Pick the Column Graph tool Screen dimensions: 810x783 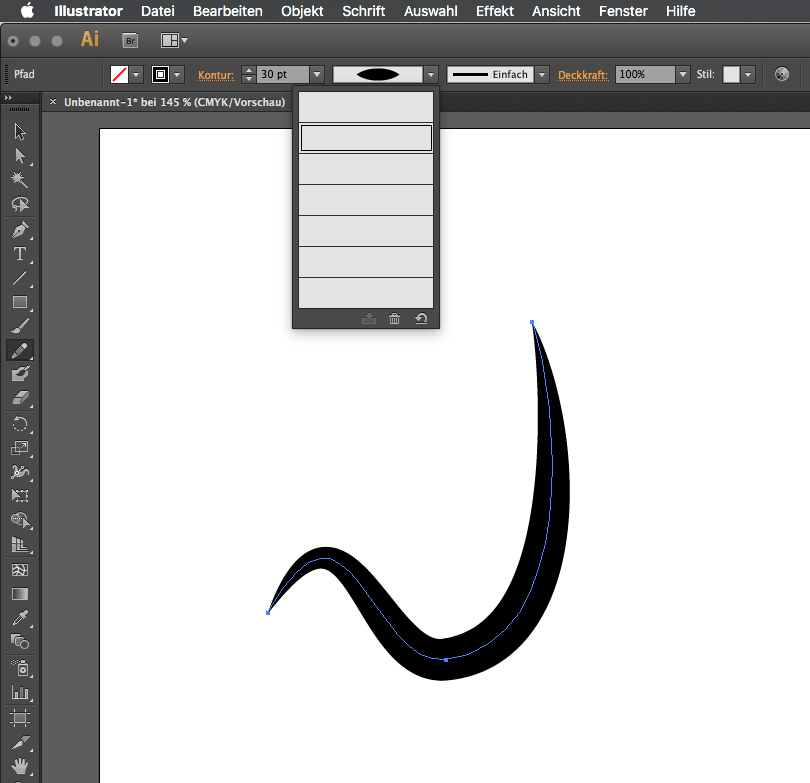[20, 692]
